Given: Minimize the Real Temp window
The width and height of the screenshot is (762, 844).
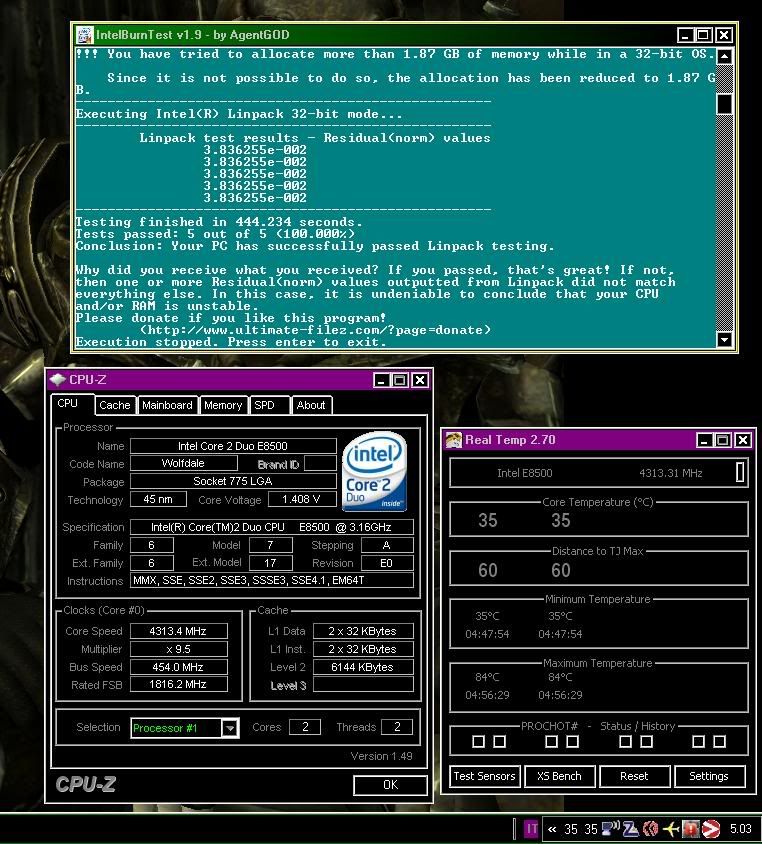Looking at the screenshot, I should pyautogui.click(x=704, y=440).
